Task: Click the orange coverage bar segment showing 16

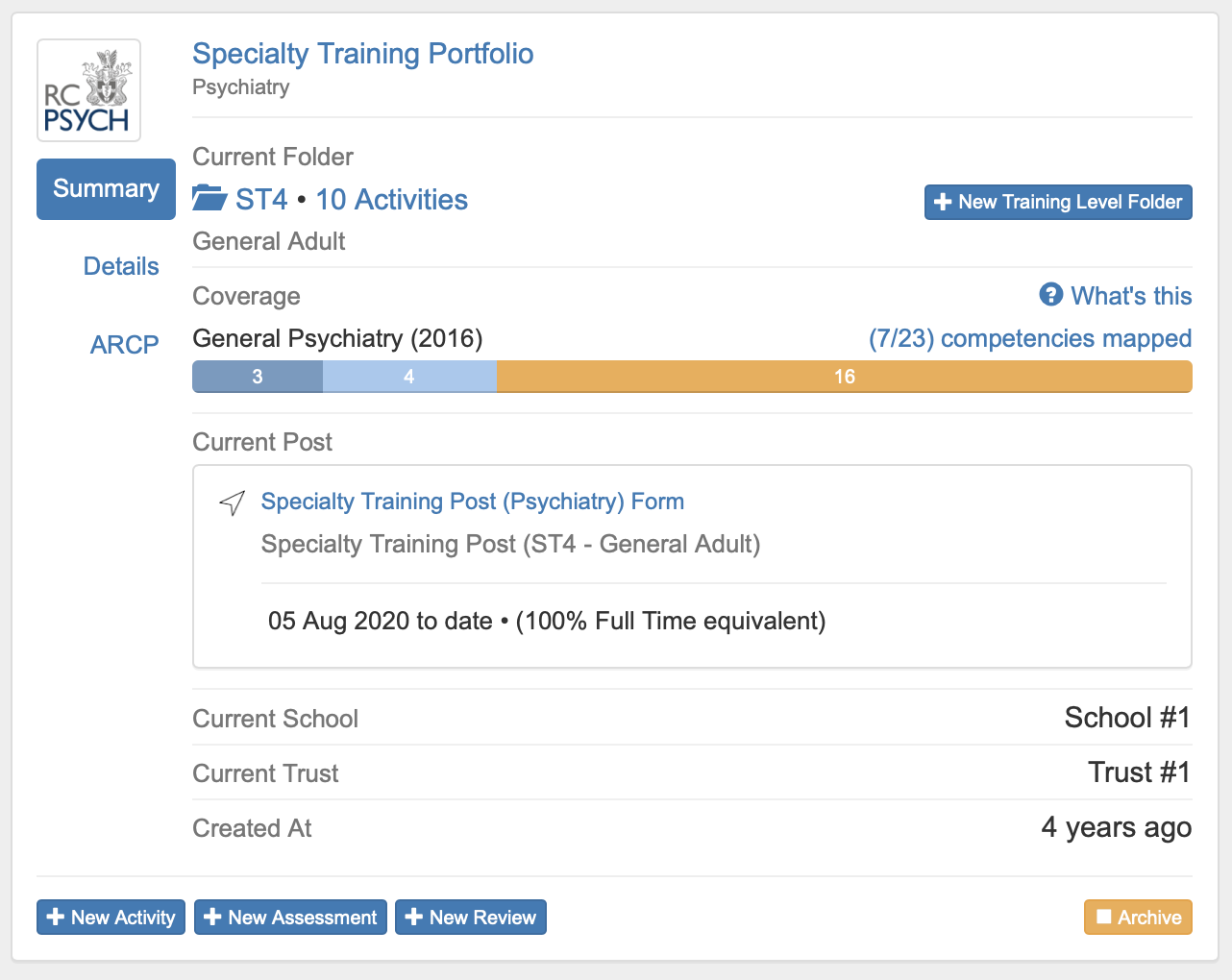Action: 844,377
